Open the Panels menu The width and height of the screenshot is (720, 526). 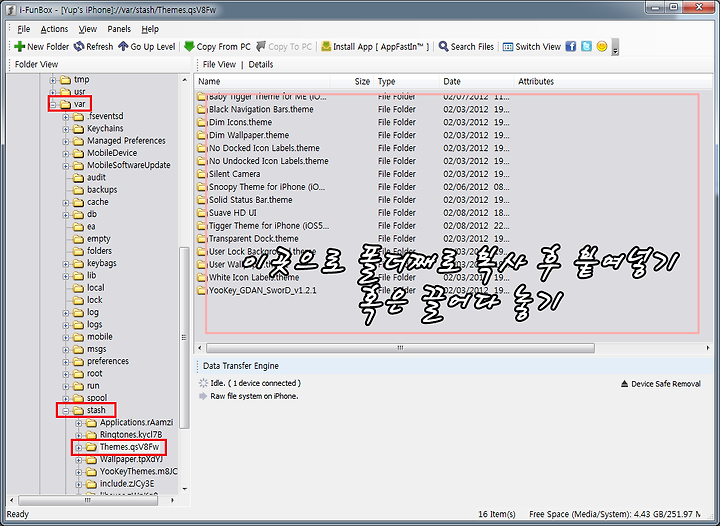pos(119,29)
